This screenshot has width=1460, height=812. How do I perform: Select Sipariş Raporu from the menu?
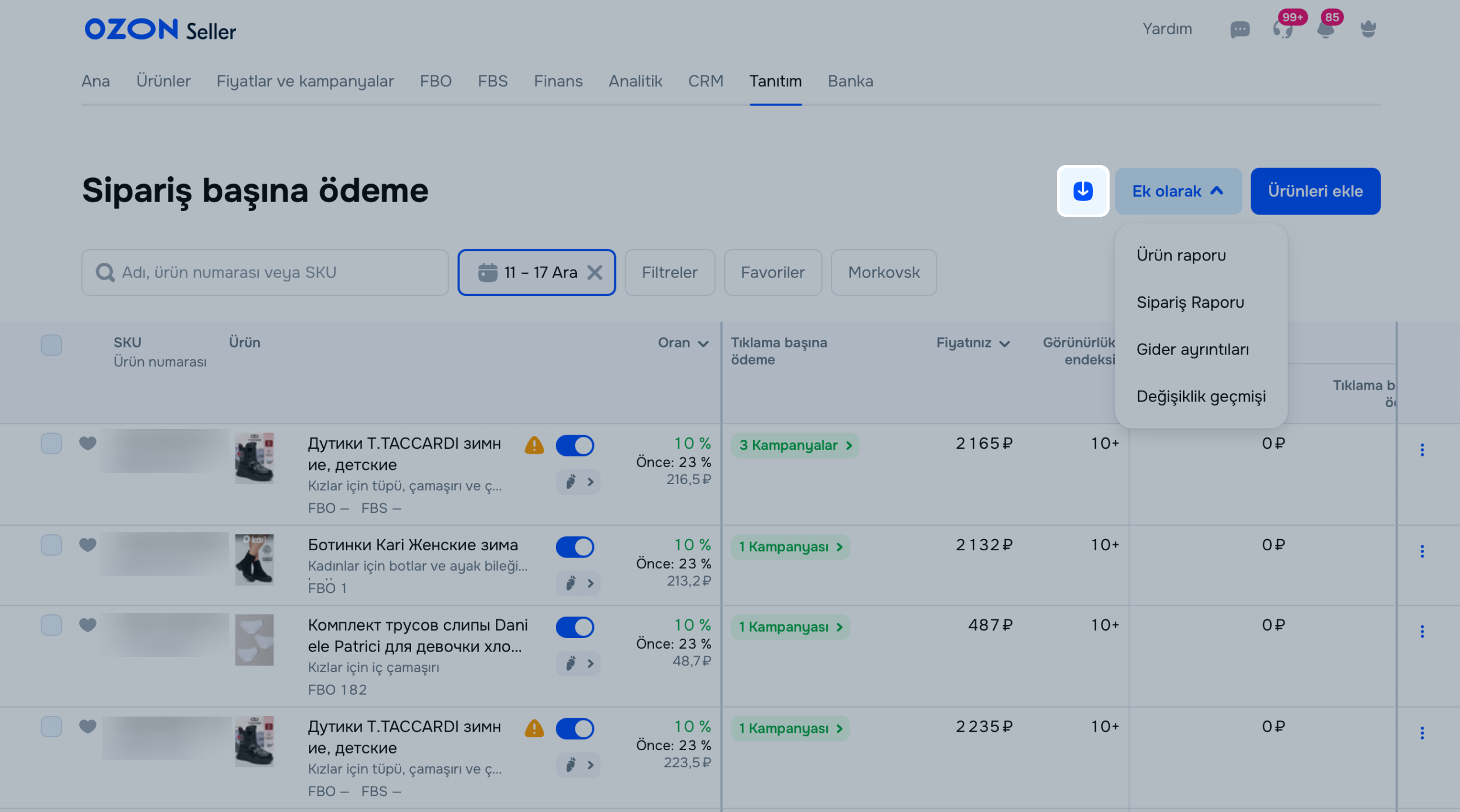point(1190,302)
